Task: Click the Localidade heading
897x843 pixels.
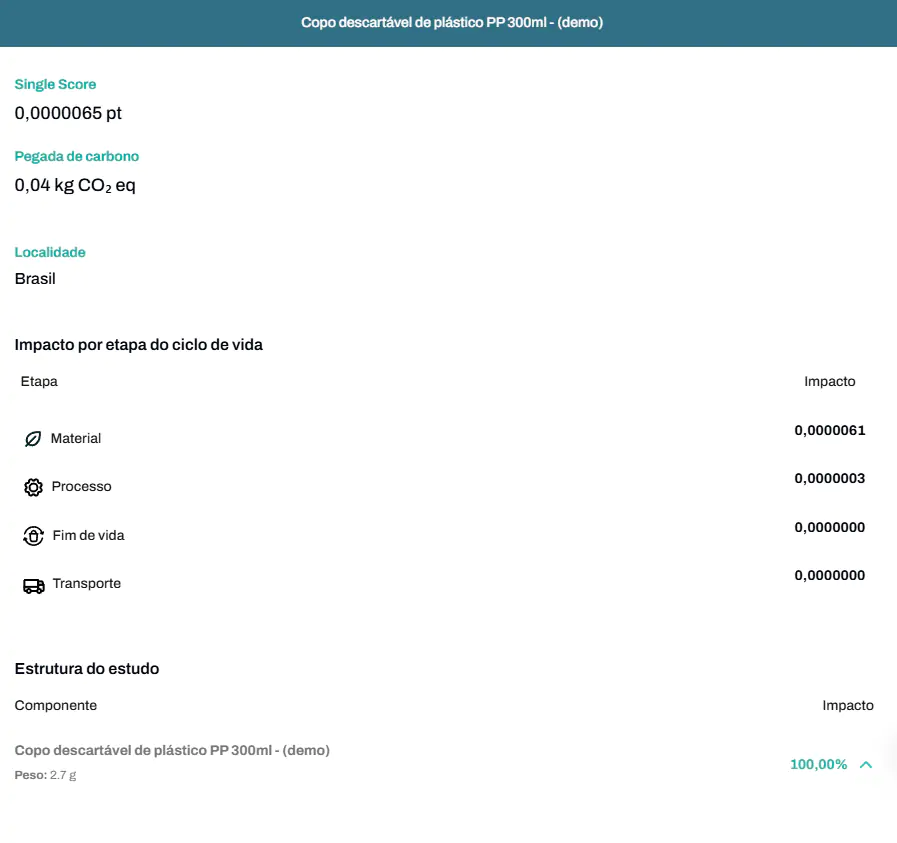Action: (x=50, y=253)
